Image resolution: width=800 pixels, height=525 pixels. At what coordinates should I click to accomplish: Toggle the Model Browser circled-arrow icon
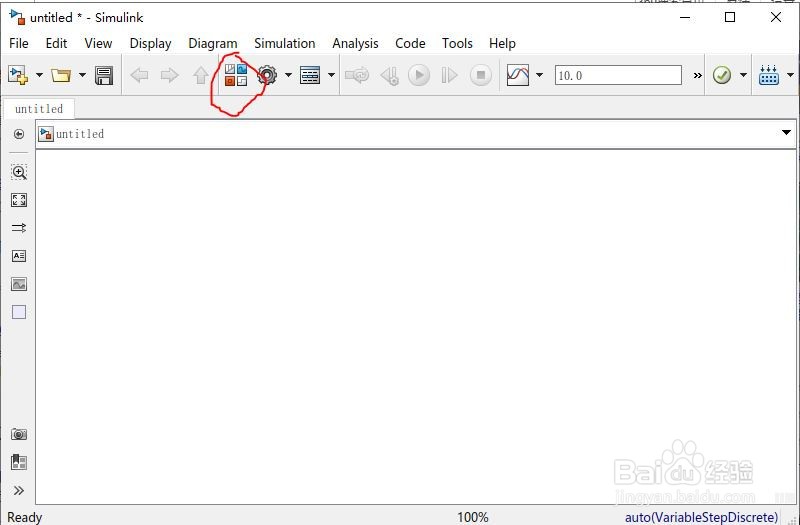[19, 134]
